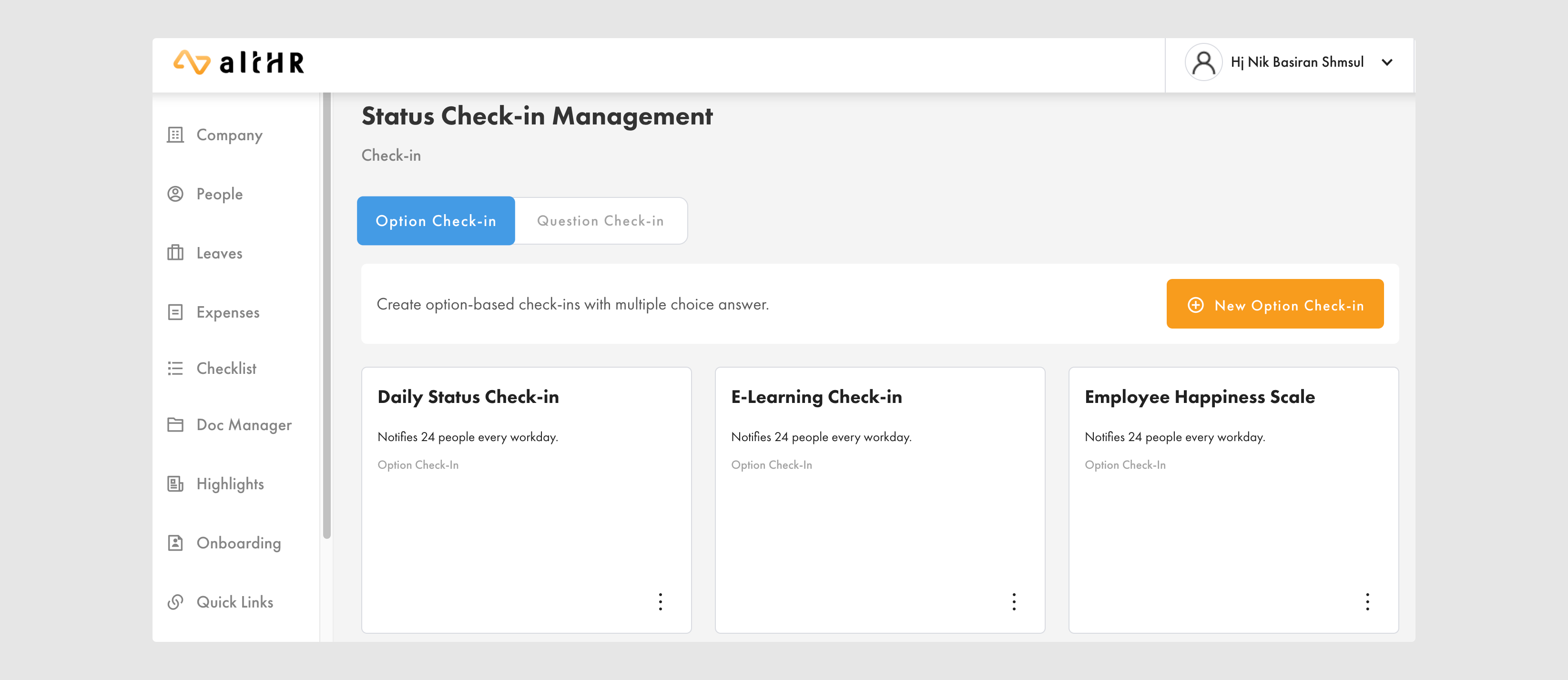The width and height of the screenshot is (1568, 680).
Task: Select the Option Check-in tab
Action: click(x=436, y=221)
